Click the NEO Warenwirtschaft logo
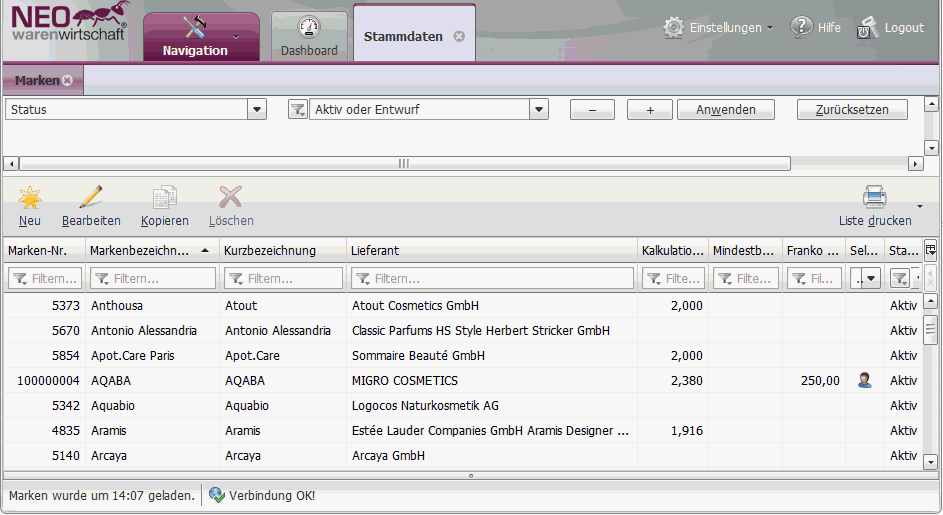The width and height of the screenshot is (943, 515). point(69,22)
